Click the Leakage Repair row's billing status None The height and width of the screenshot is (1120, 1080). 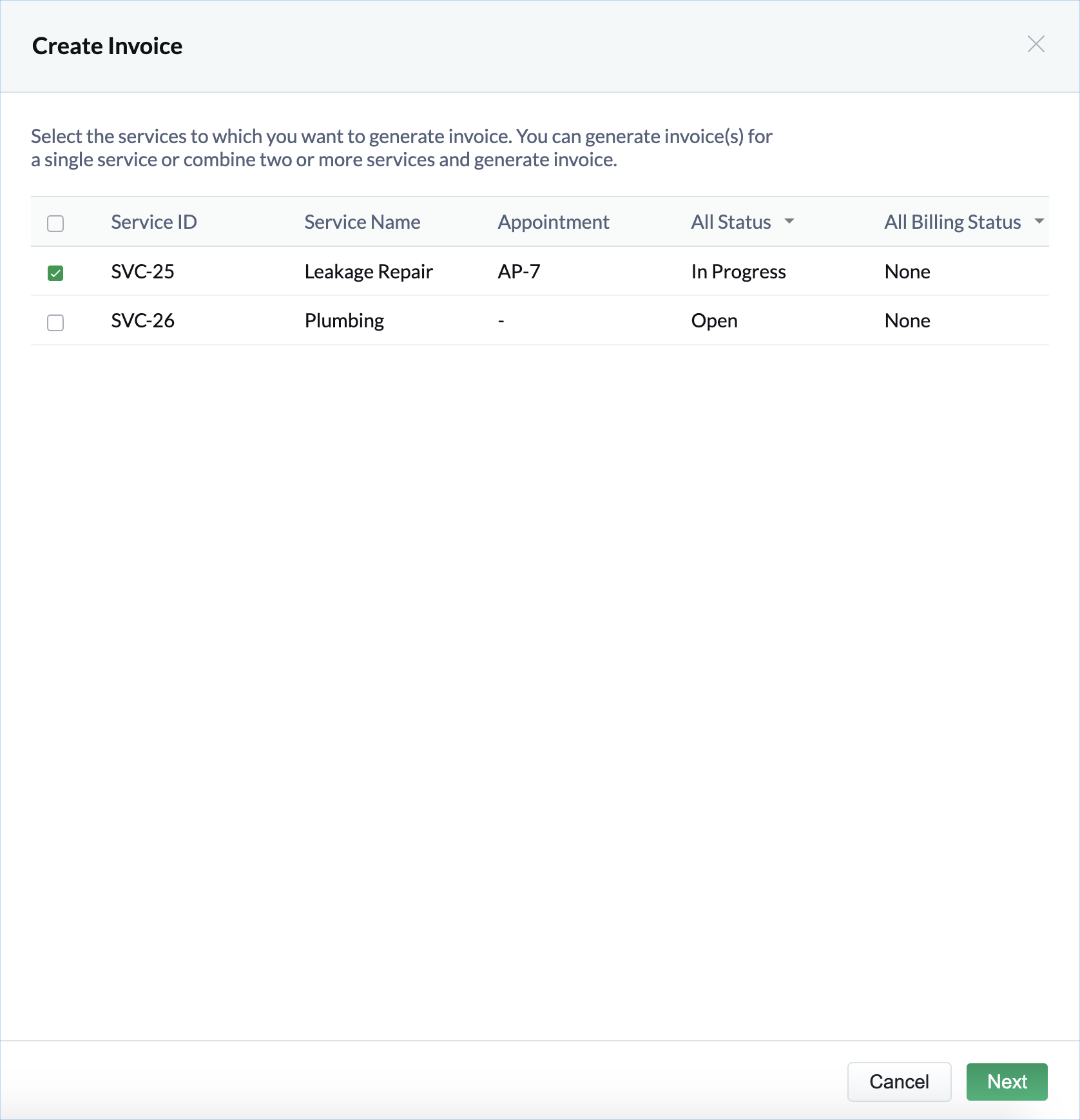tap(907, 272)
